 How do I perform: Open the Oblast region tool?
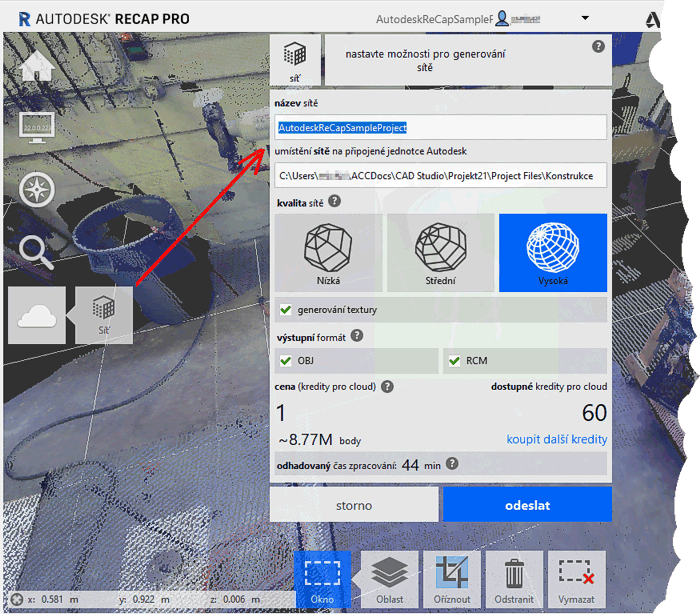click(x=389, y=580)
